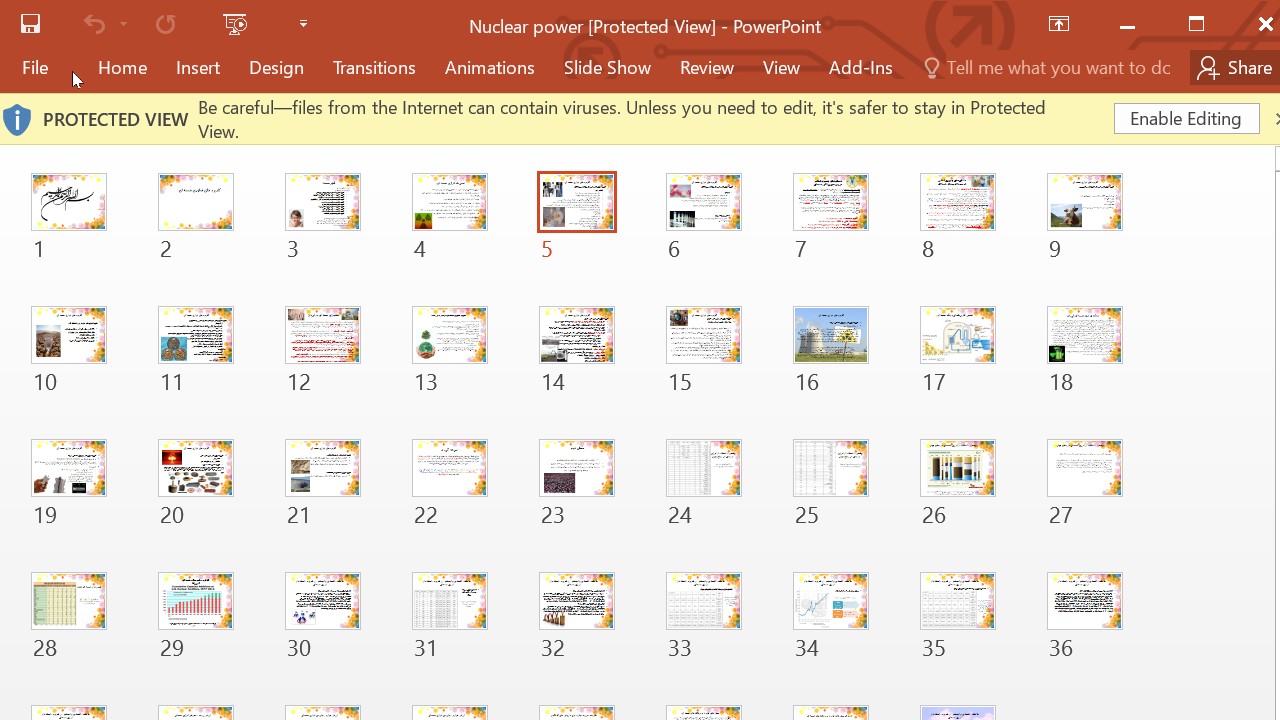
Task: Select slide 12 thumbnail
Action: (x=323, y=335)
